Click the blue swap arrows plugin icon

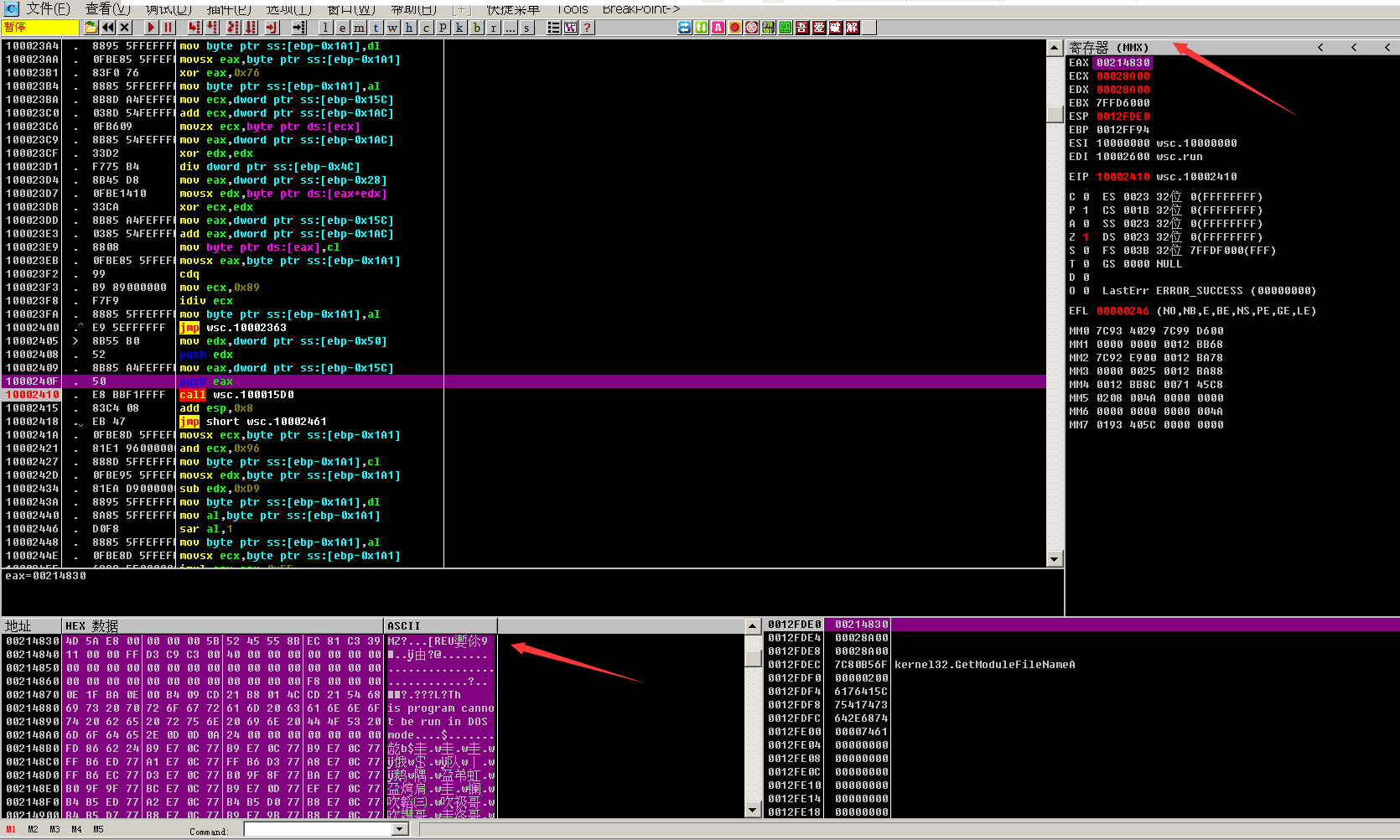pos(684,28)
